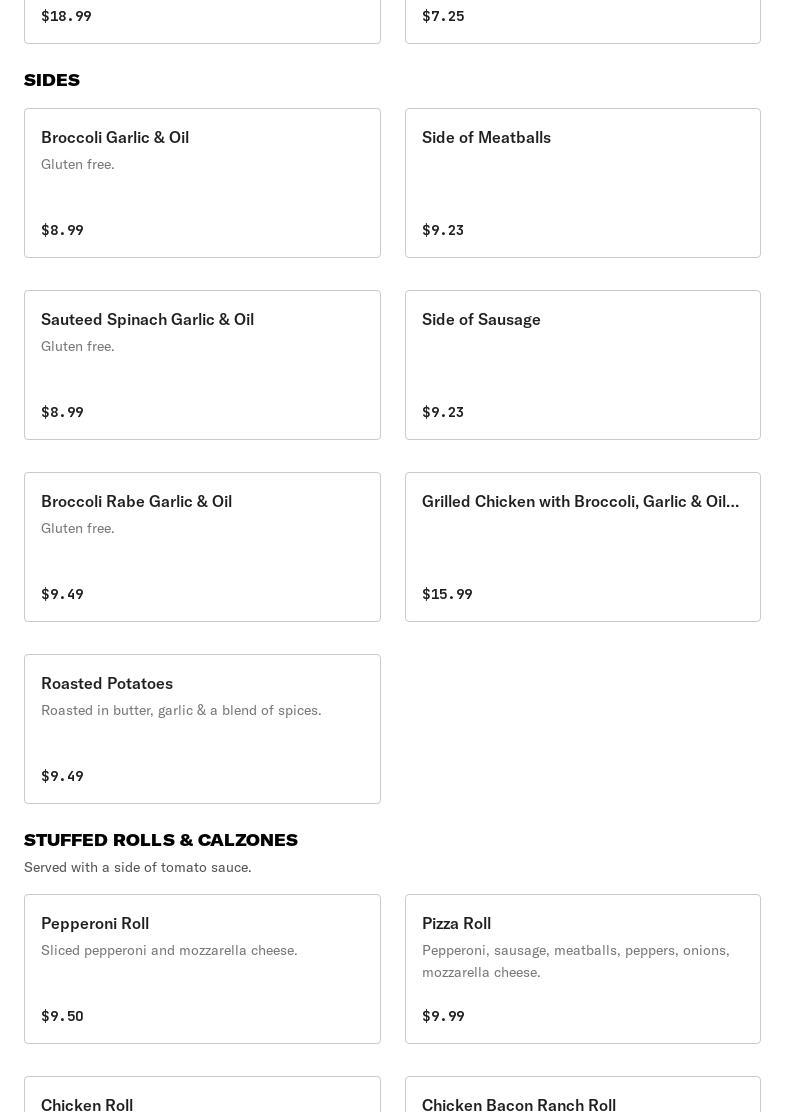Click the Roasted Potatoes description text

pos(181,710)
